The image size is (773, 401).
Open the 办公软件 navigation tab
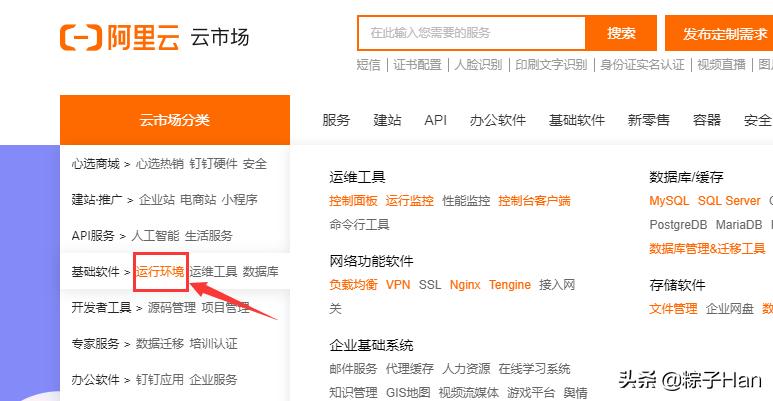coord(497,120)
